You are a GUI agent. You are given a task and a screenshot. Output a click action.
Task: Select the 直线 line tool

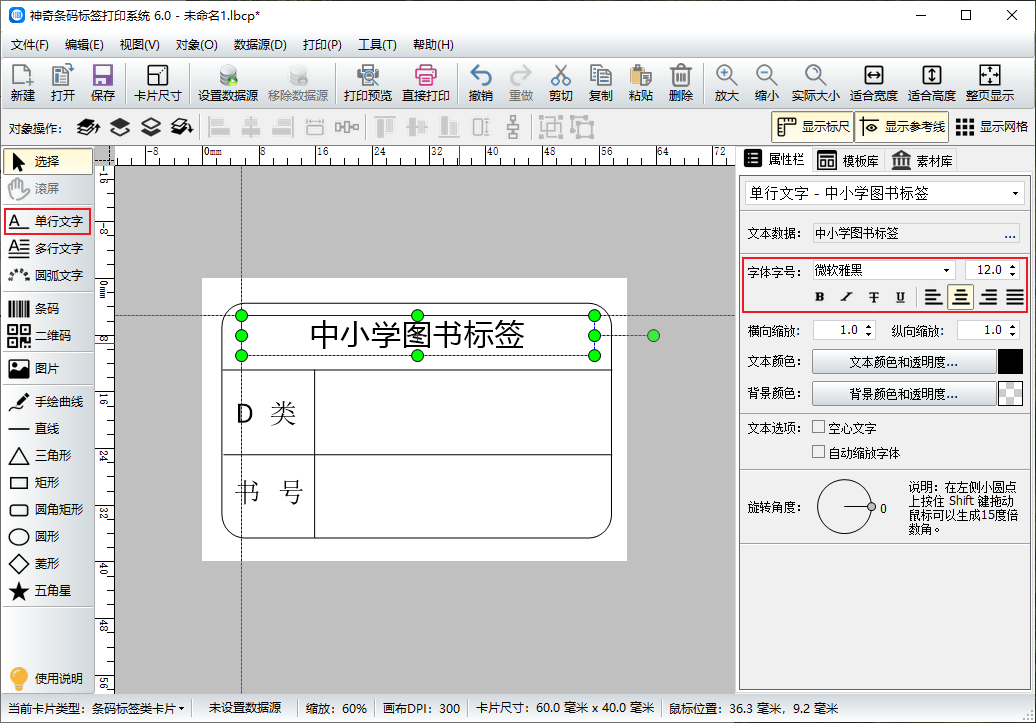(48, 429)
